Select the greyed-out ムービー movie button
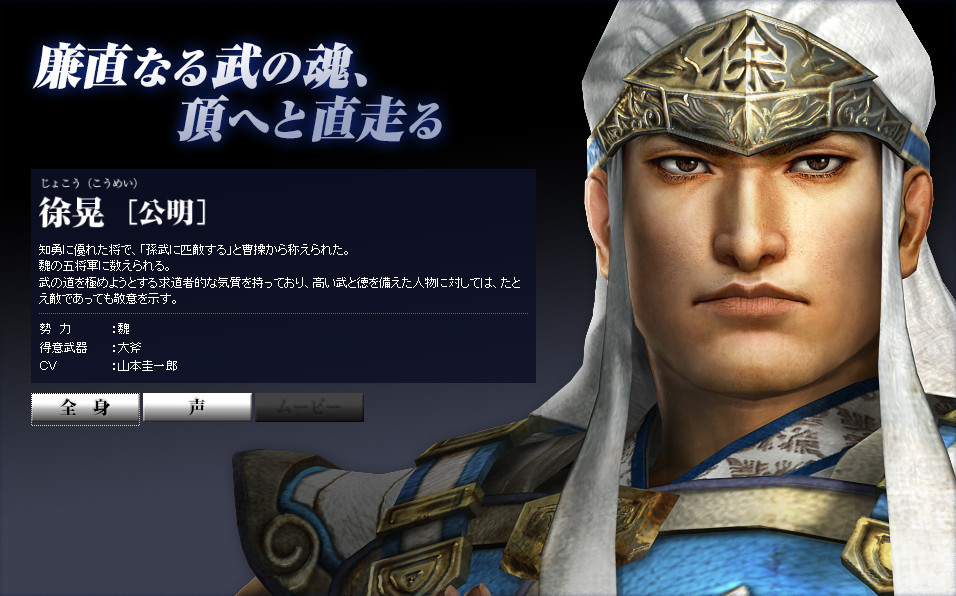Viewport: 956px width, 596px height. click(309, 408)
